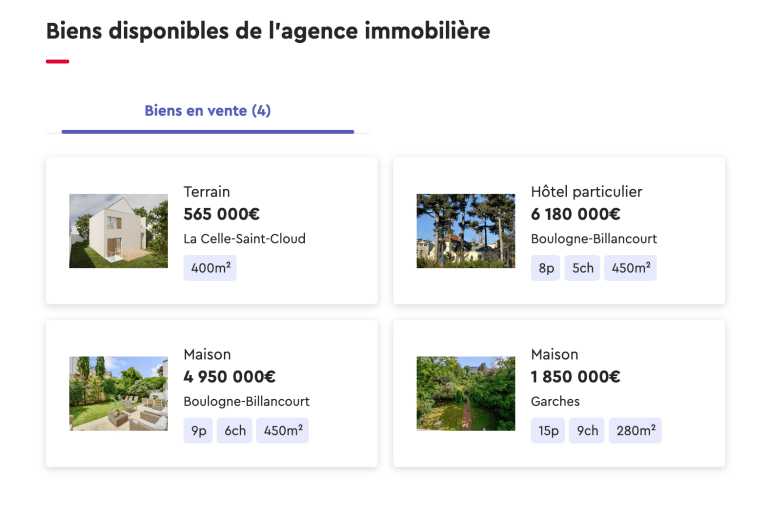Viewport: 768px width, 505px height.
Task: Click the 8p rooms tag
Action: [546, 268]
